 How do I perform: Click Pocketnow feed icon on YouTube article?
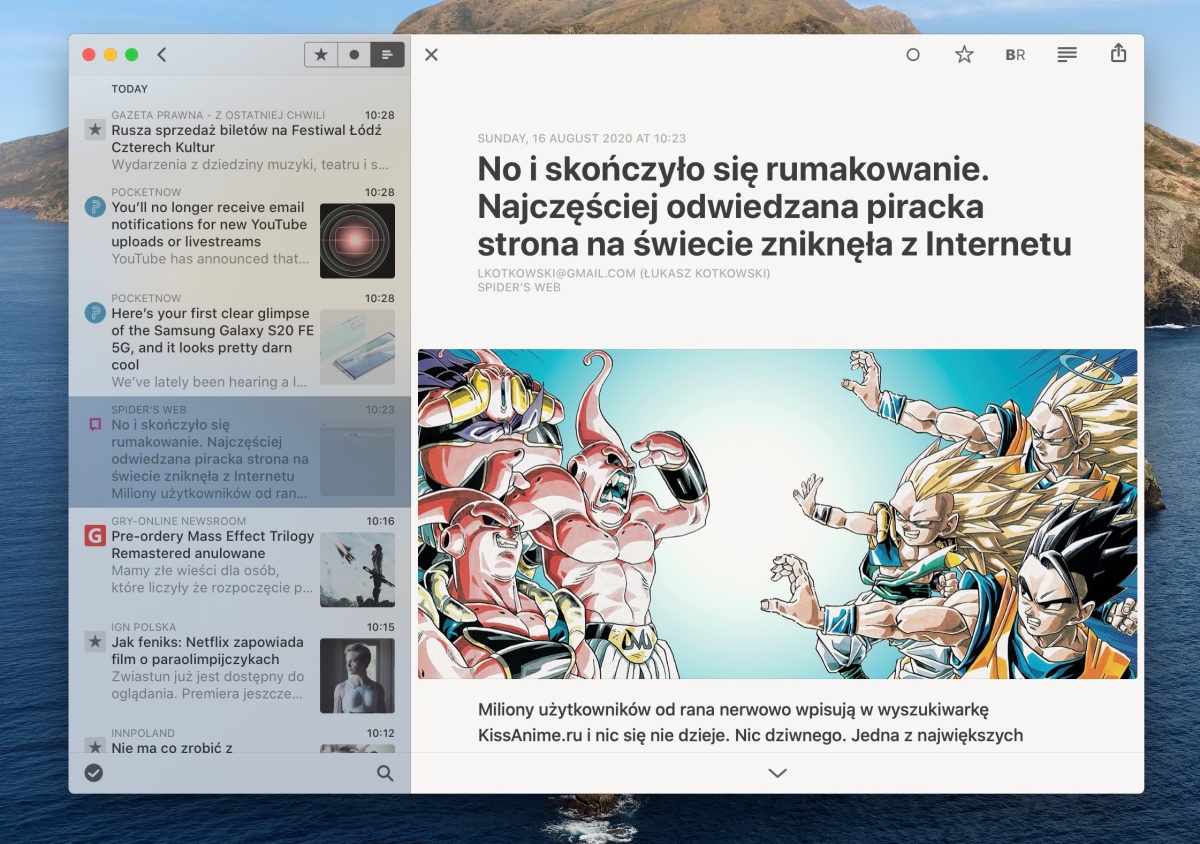[95, 207]
